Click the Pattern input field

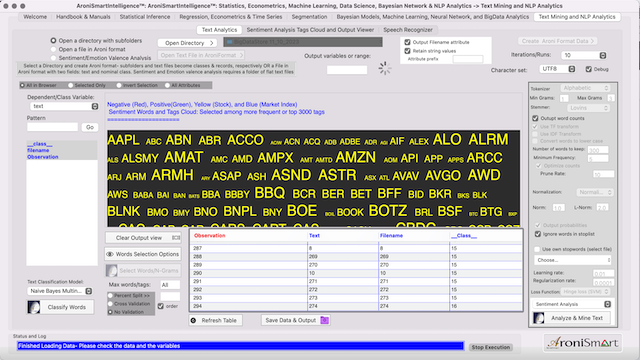click(52, 127)
